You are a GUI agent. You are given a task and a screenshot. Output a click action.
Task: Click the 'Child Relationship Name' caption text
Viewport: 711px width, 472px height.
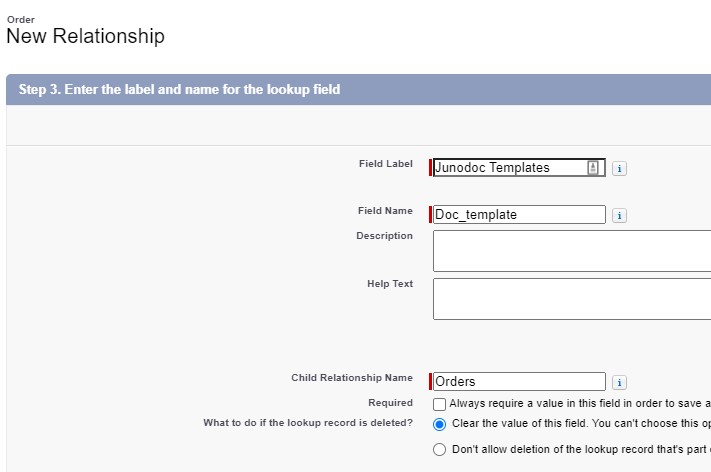tap(352, 378)
